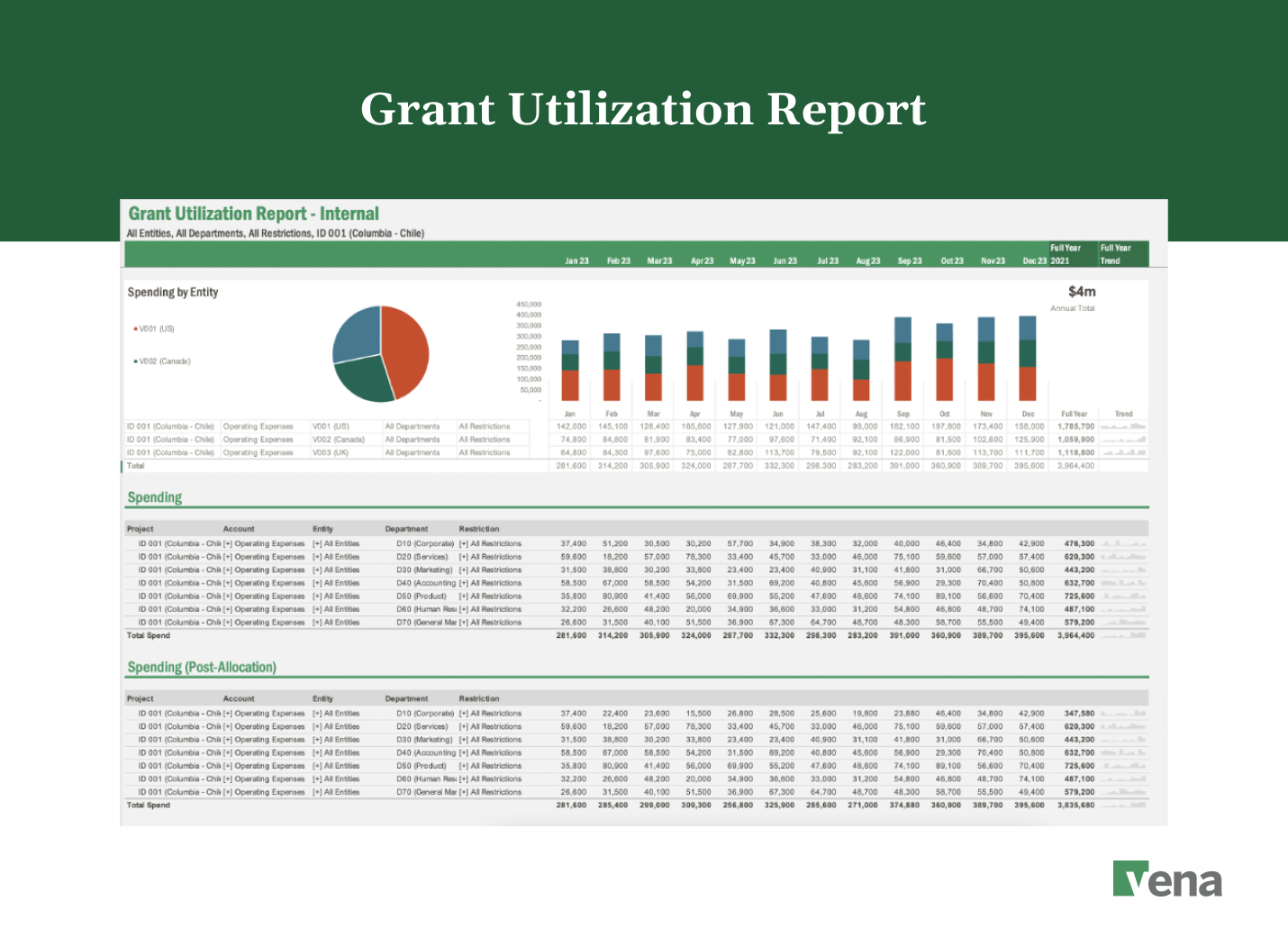Viewport: 1288px width, 947px height.
Task: Click the Full Year Trend sparkline for V001 (US)
Action: (x=1121, y=425)
